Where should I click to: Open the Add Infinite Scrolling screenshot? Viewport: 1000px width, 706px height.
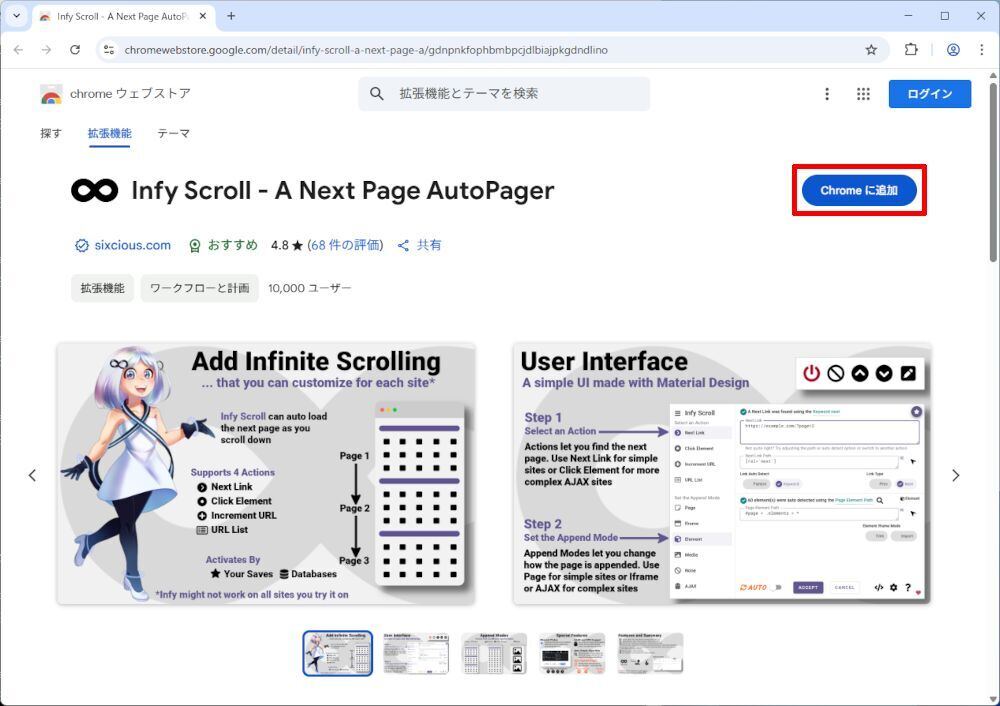pos(266,473)
